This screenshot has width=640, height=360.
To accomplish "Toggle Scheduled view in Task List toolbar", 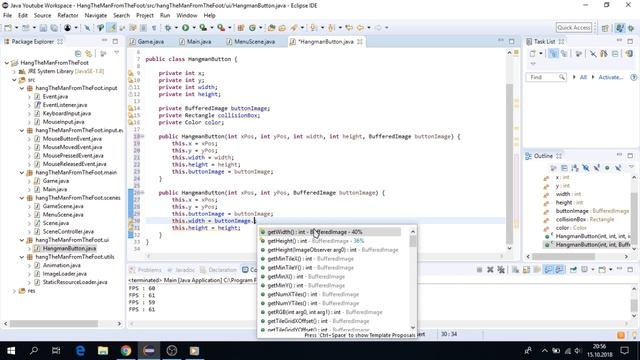I will coord(564,53).
